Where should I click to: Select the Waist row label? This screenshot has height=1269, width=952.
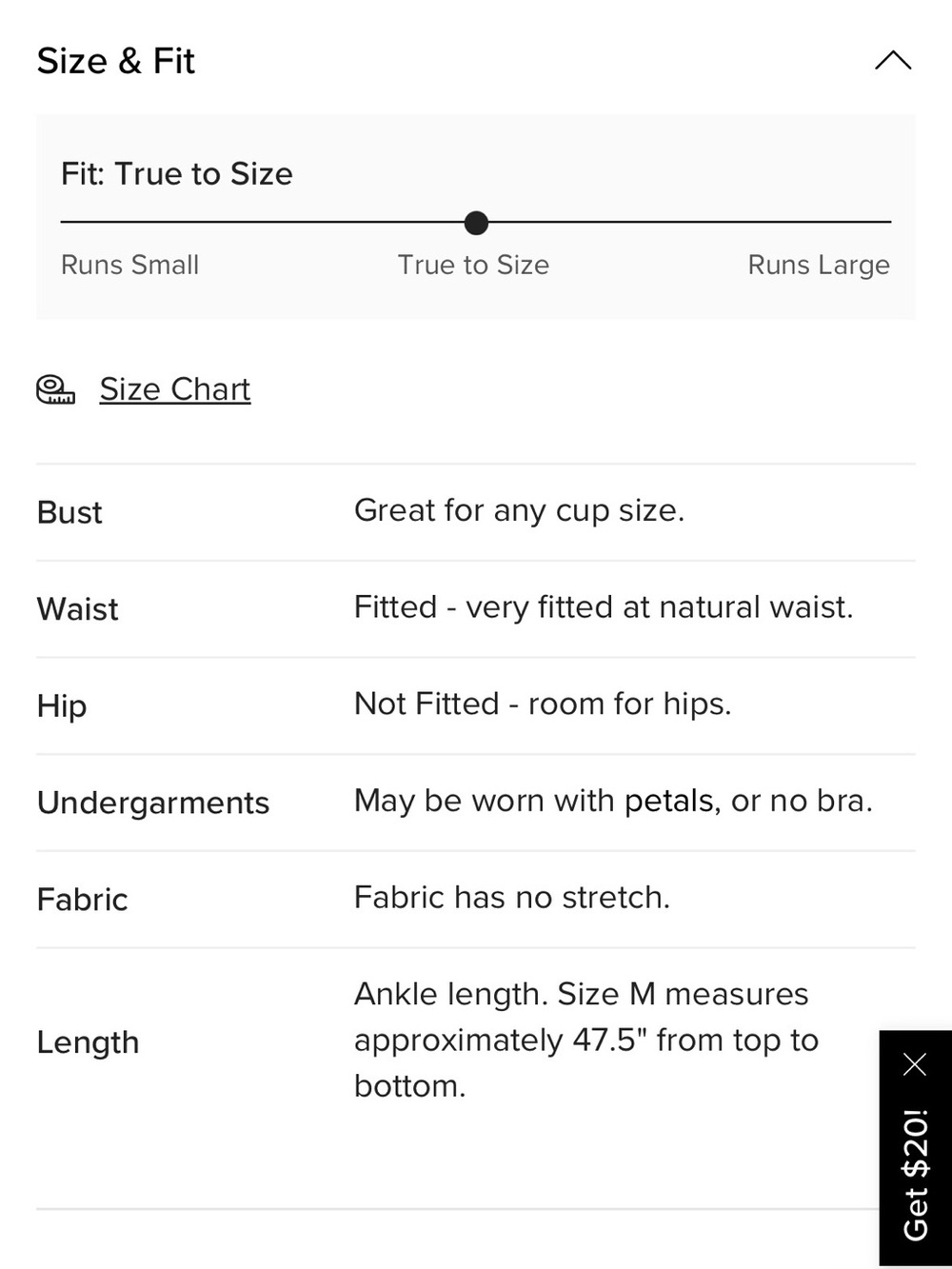tap(78, 609)
